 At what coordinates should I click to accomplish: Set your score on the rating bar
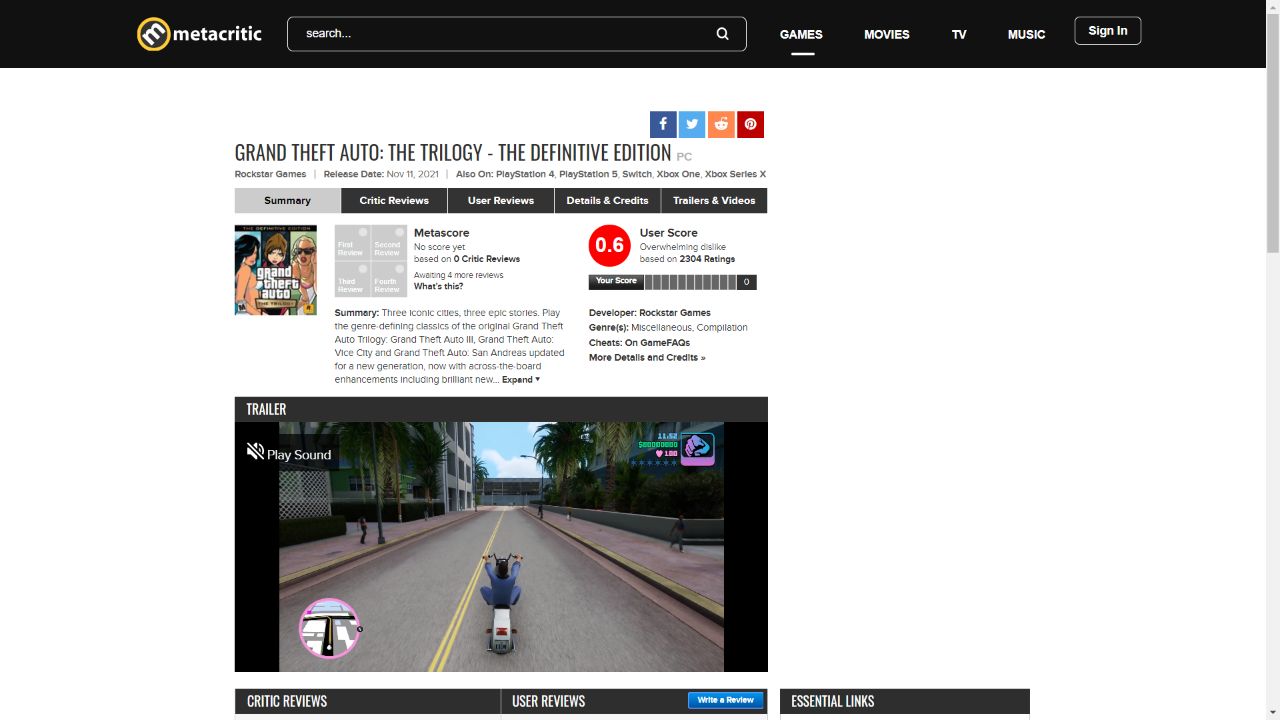pos(689,282)
